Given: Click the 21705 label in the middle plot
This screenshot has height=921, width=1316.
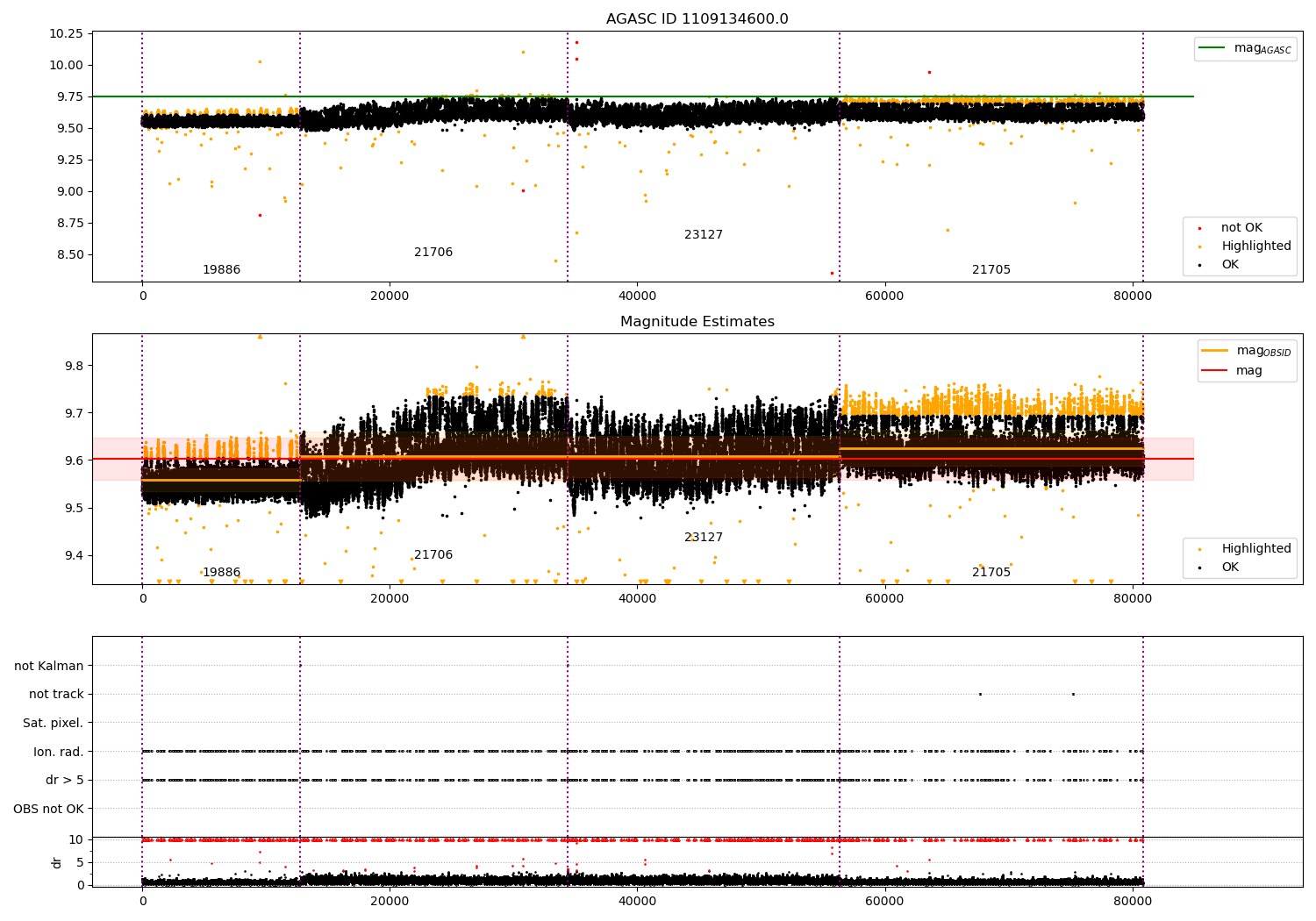Looking at the screenshot, I should click(x=991, y=573).
